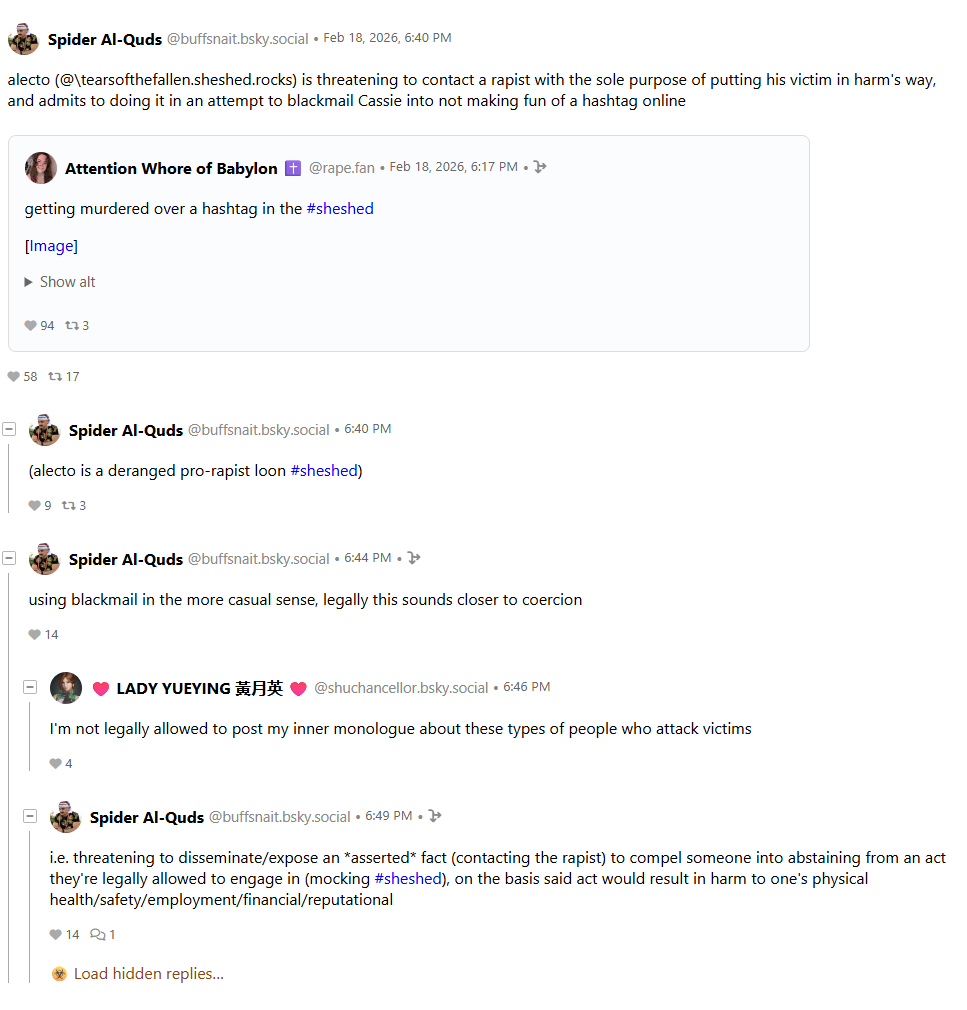Open the [Image] link in quoted post
967x1010 pixels.
(51, 246)
